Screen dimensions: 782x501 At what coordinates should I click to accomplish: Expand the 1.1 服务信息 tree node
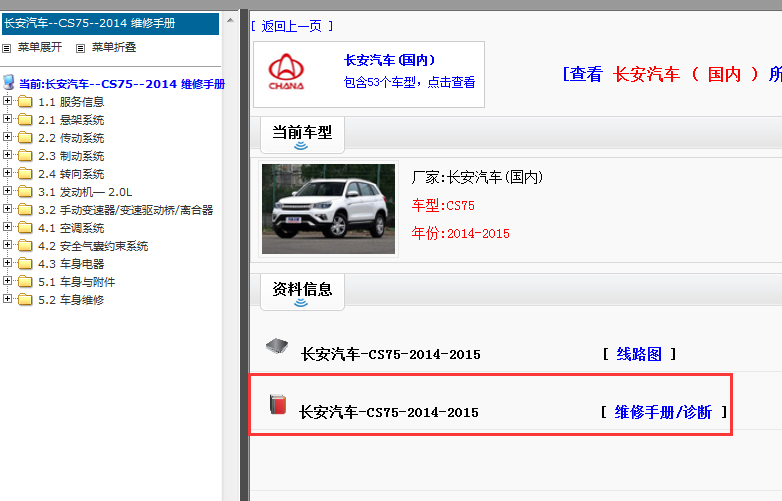click(7, 101)
